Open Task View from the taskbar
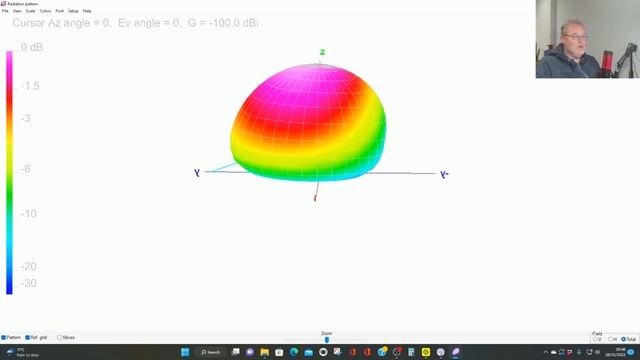The width and height of the screenshot is (640, 360). tap(236, 352)
